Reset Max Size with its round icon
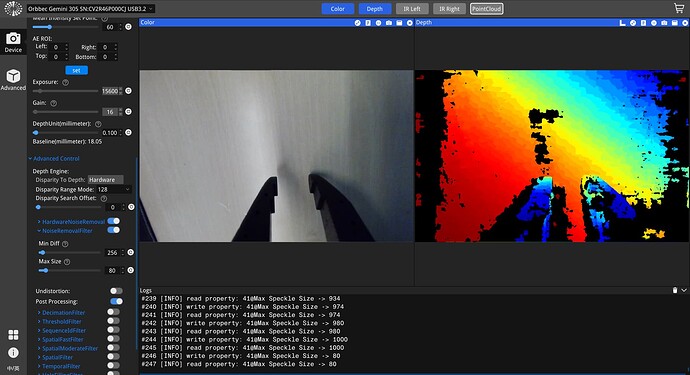690x375 pixels. coord(131,270)
